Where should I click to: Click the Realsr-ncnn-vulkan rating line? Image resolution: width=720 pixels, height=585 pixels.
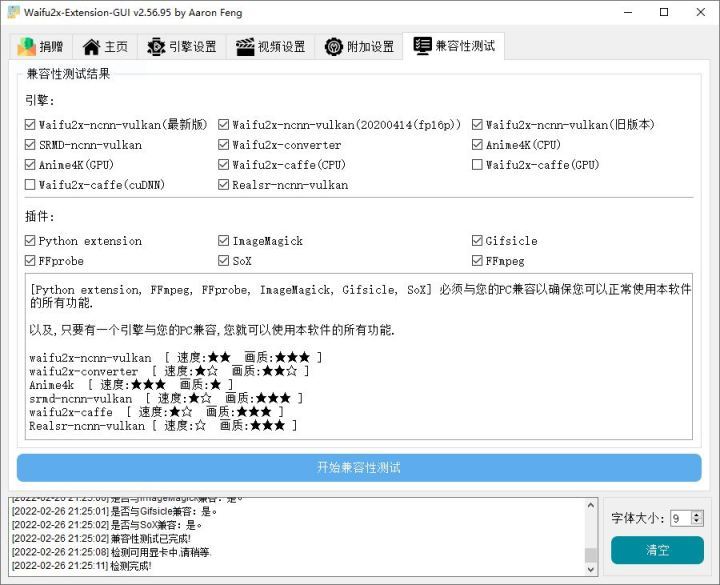coord(163,425)
